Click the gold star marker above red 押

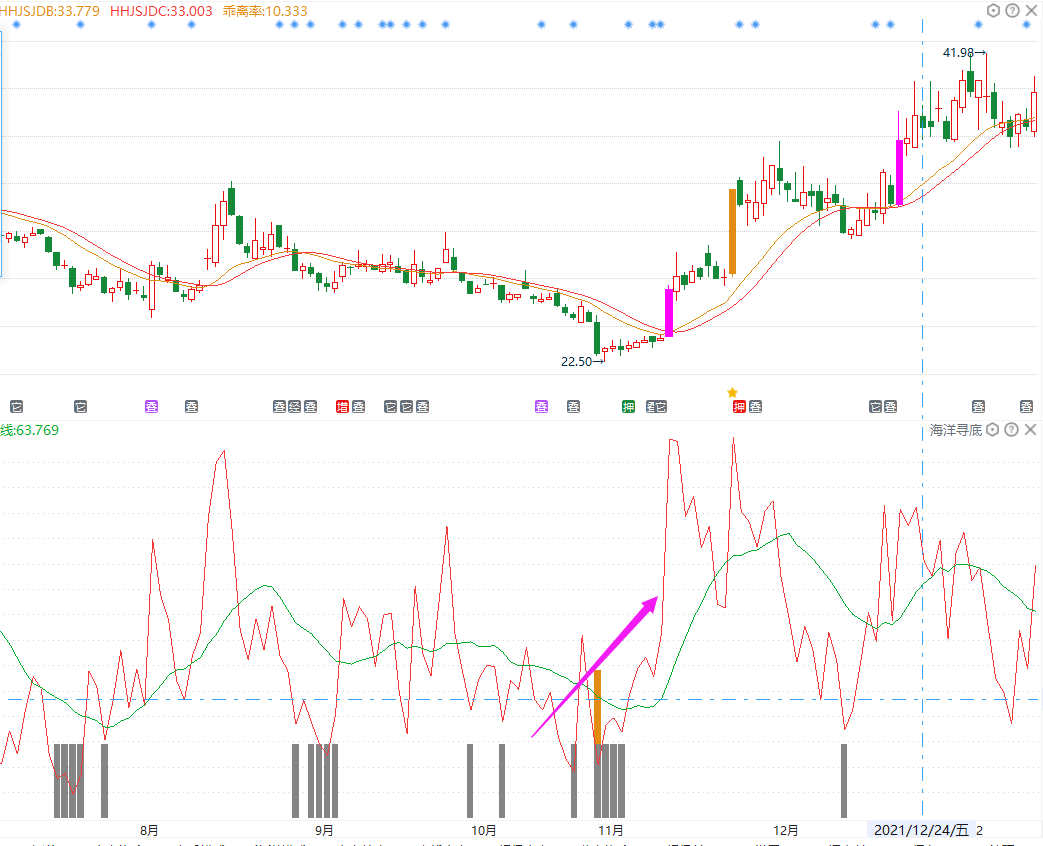732,392
